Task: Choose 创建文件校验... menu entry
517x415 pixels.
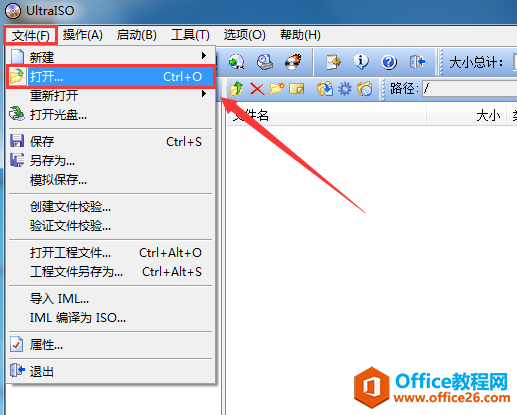Action: coord(110,207)
